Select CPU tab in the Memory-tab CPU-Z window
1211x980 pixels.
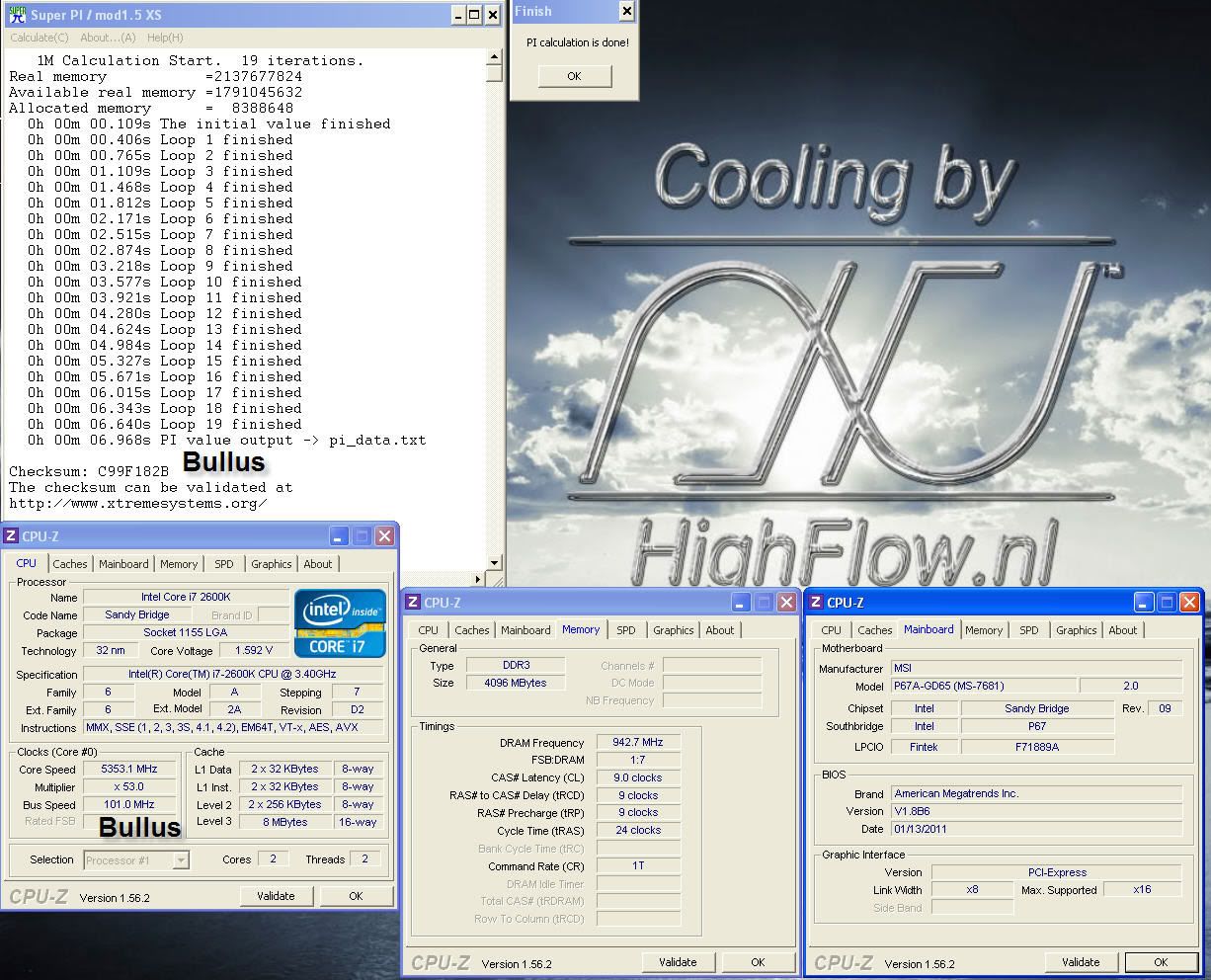(x=428, y=630)
